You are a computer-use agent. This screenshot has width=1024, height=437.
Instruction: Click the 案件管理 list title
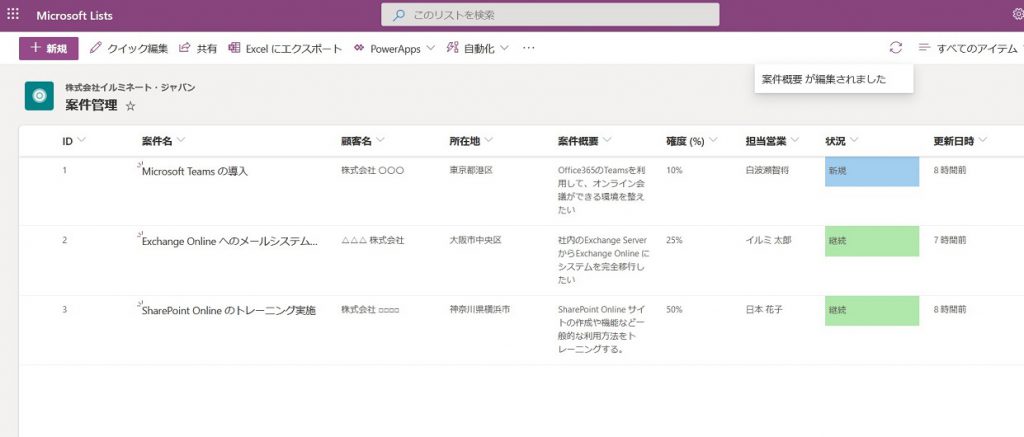91,105
